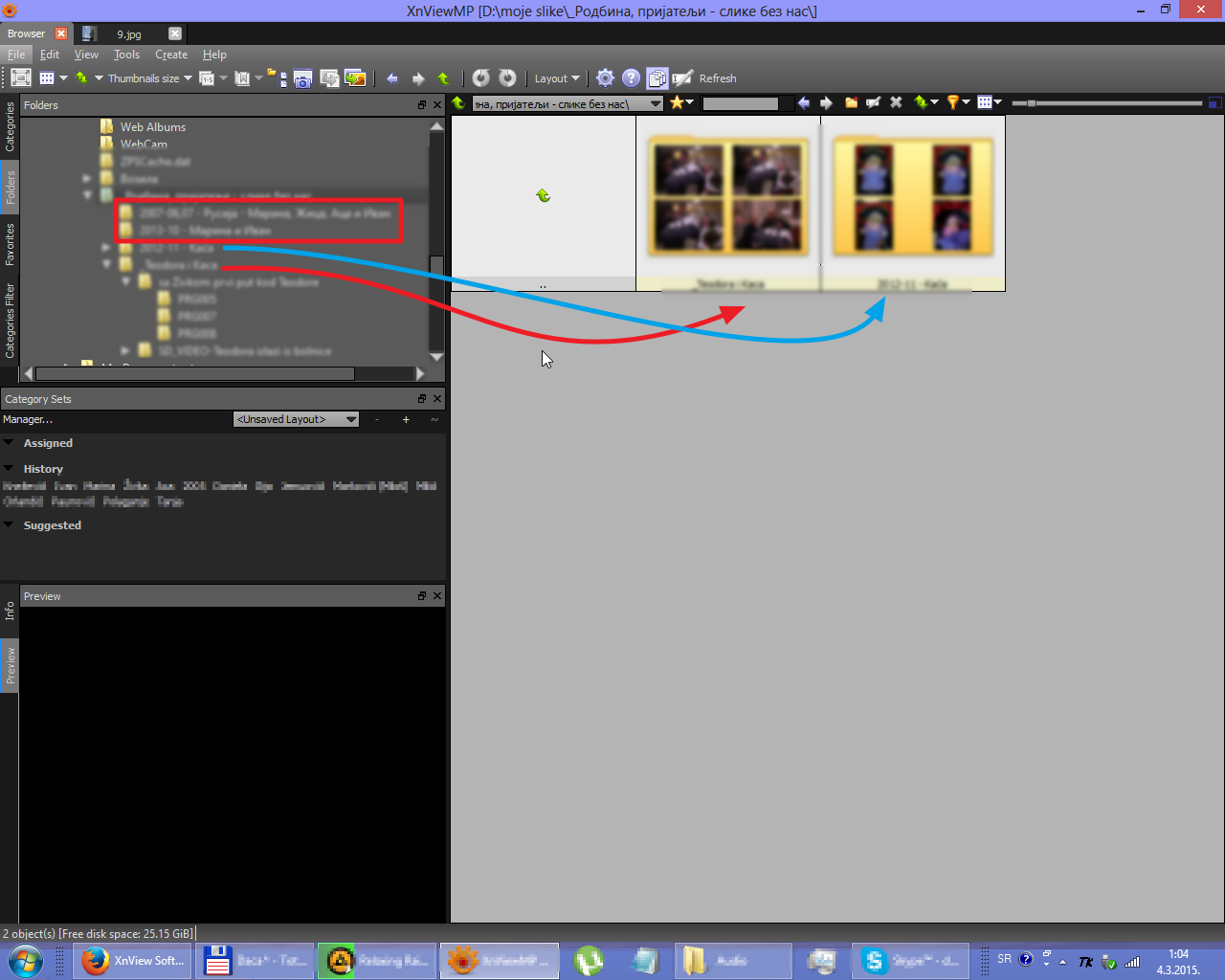Image resolution: width=1225 pixels, height=980 pixels.
Task: Close the Folders panel
Action: (x=437, y=105)
